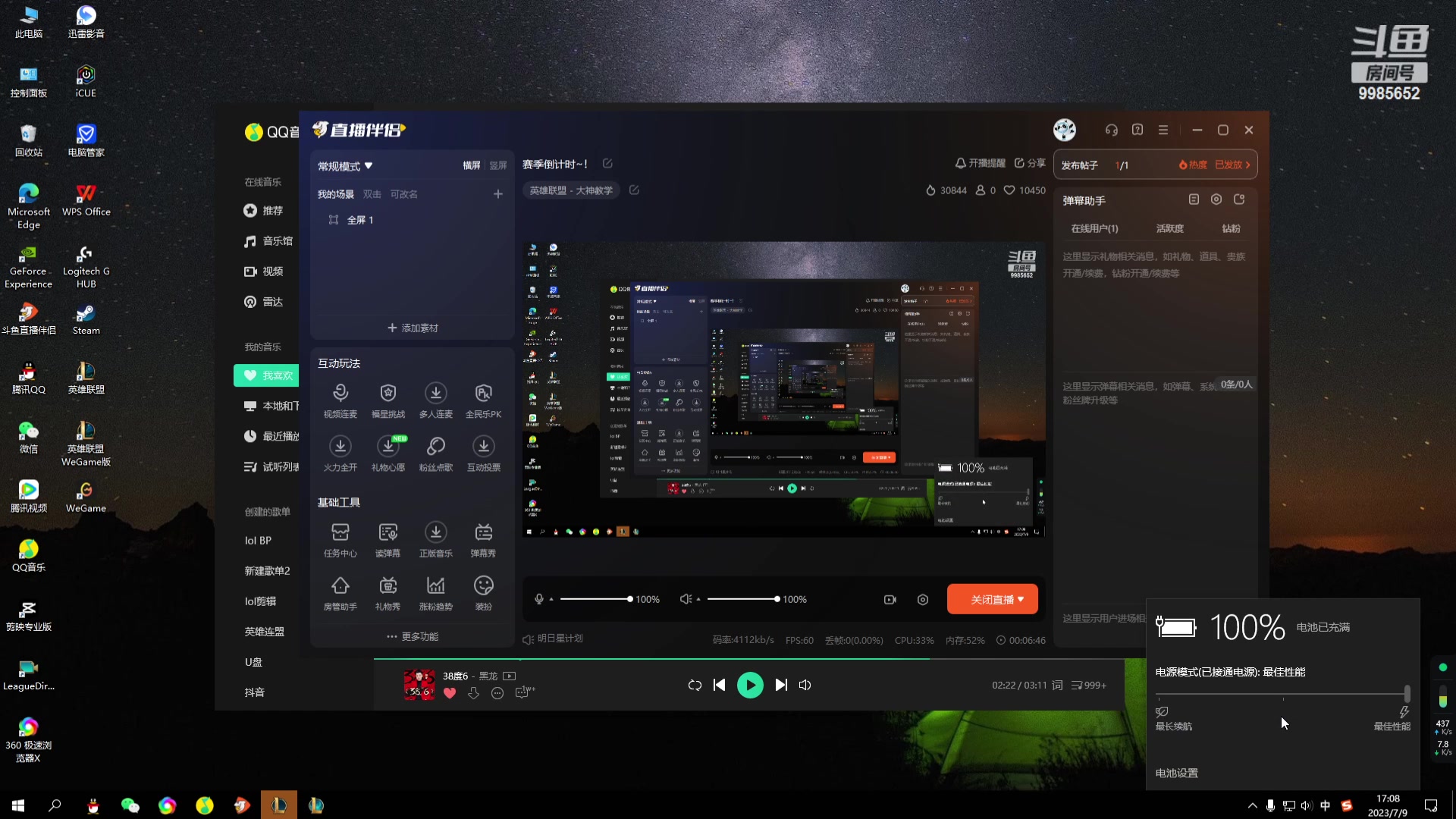1456x819 pixels.
Task: Open 礼物心愿 gift wish tool
Action: tap(388, 453)
